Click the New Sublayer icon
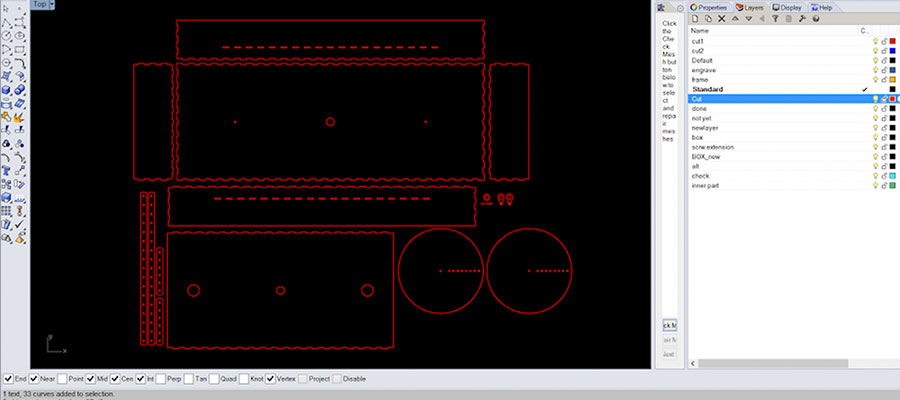The image size is (900, 400). pyautogui.click(x=708, y=19)
